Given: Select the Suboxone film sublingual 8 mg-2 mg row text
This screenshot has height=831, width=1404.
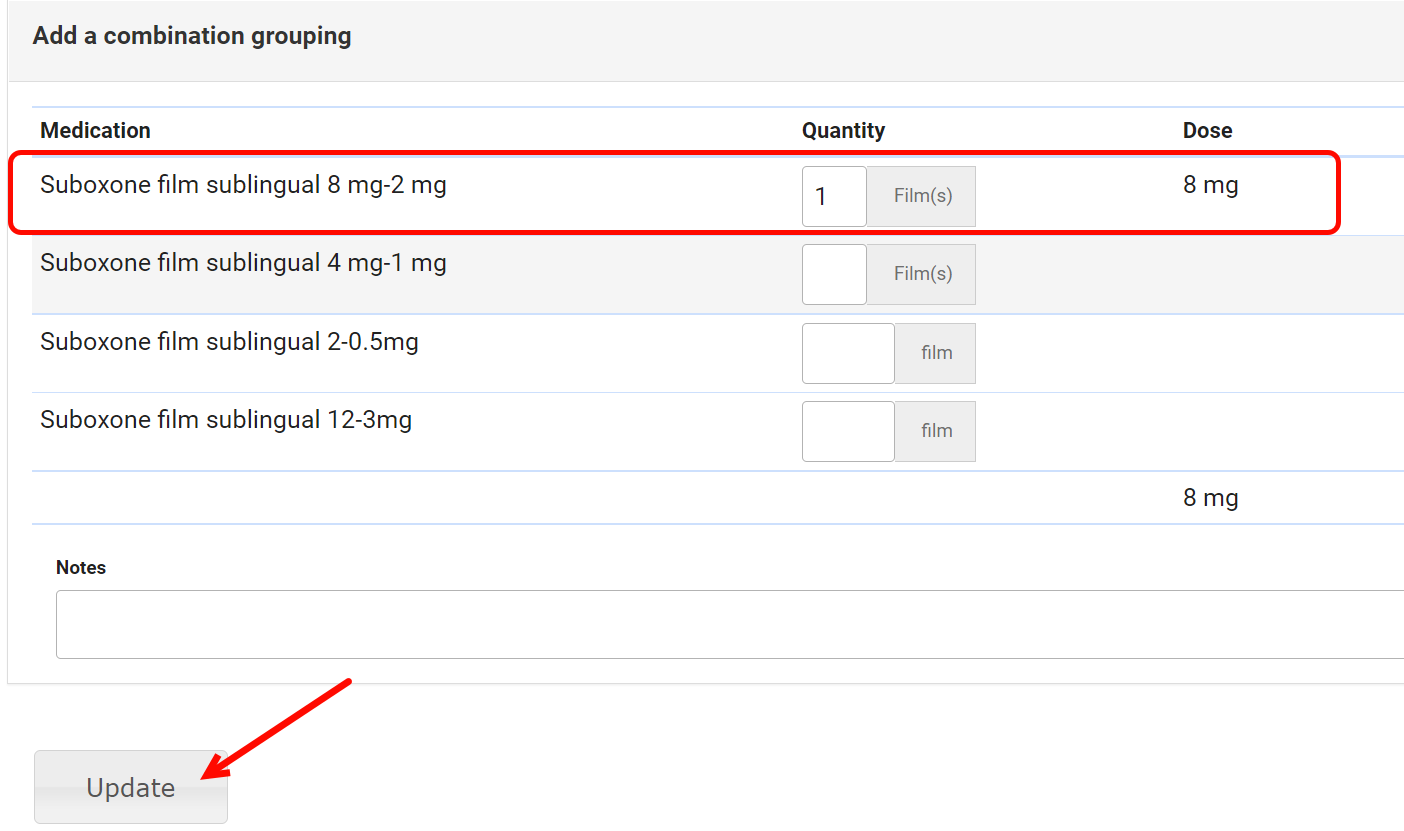Looking at the screenshot, I should 243,185.
